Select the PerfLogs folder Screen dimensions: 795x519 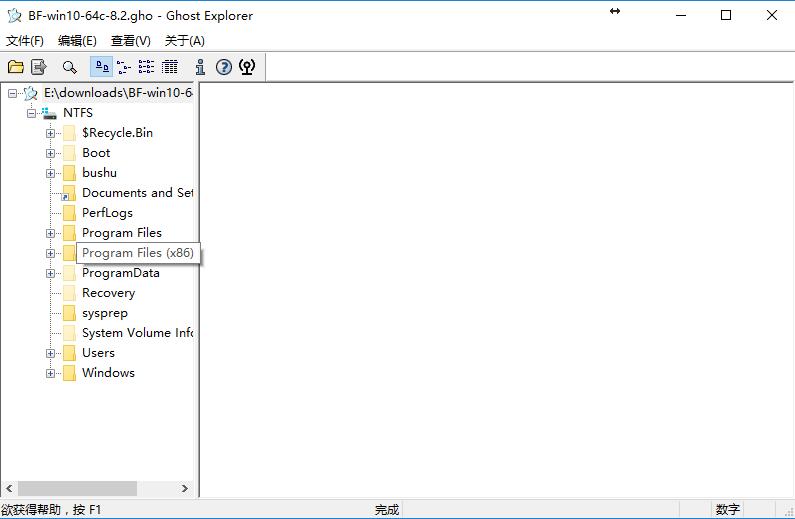click(107, 213)
